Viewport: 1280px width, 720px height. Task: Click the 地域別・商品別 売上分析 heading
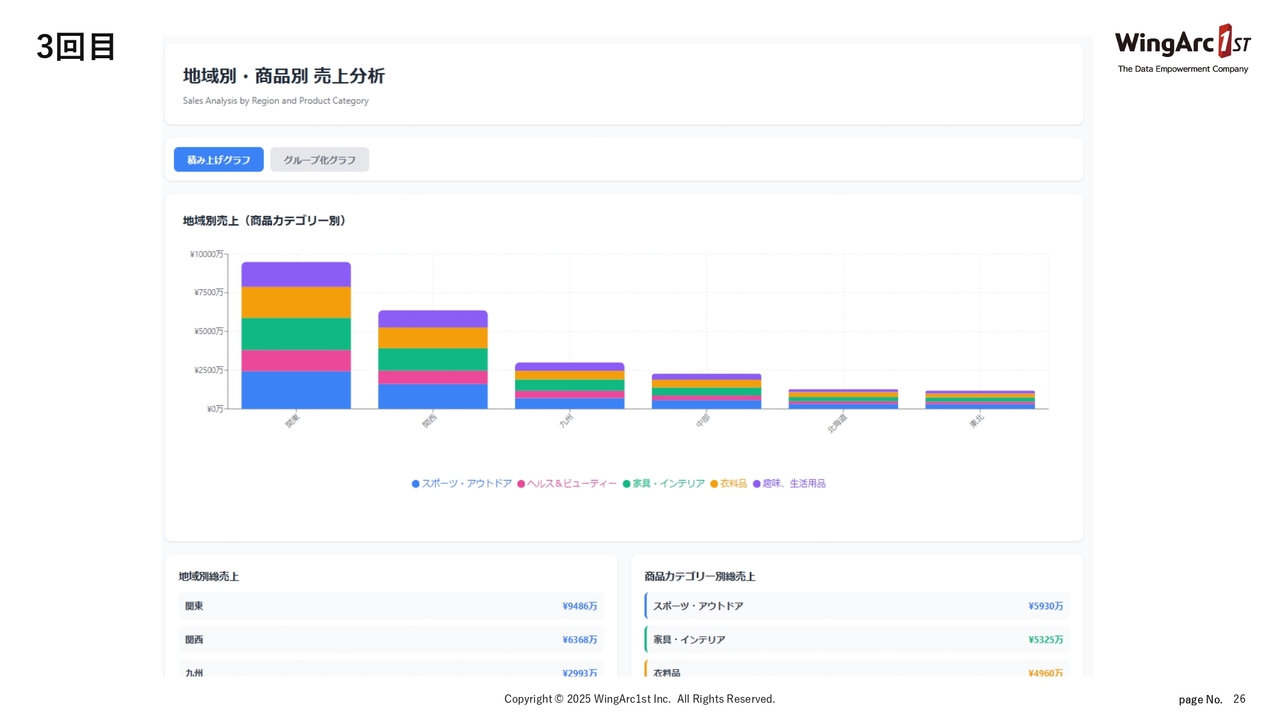click(x=284, y=77)
